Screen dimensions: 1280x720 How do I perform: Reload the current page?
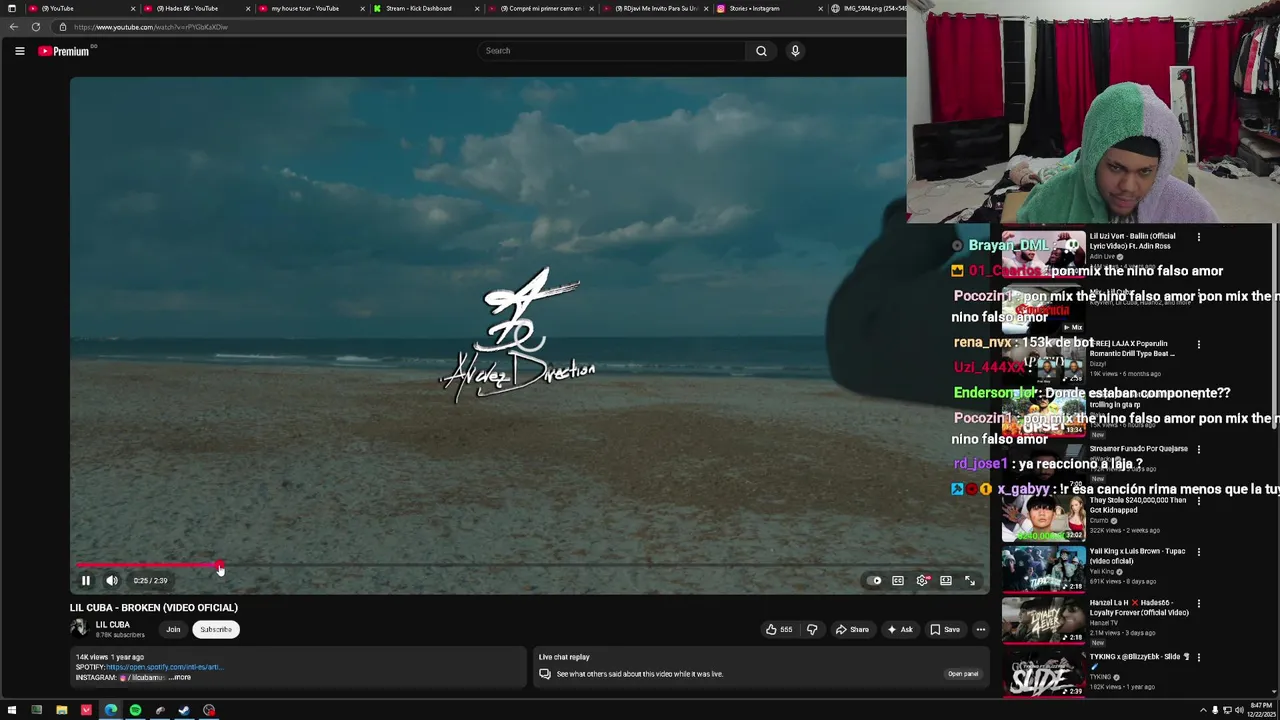[x=36, y=27]
